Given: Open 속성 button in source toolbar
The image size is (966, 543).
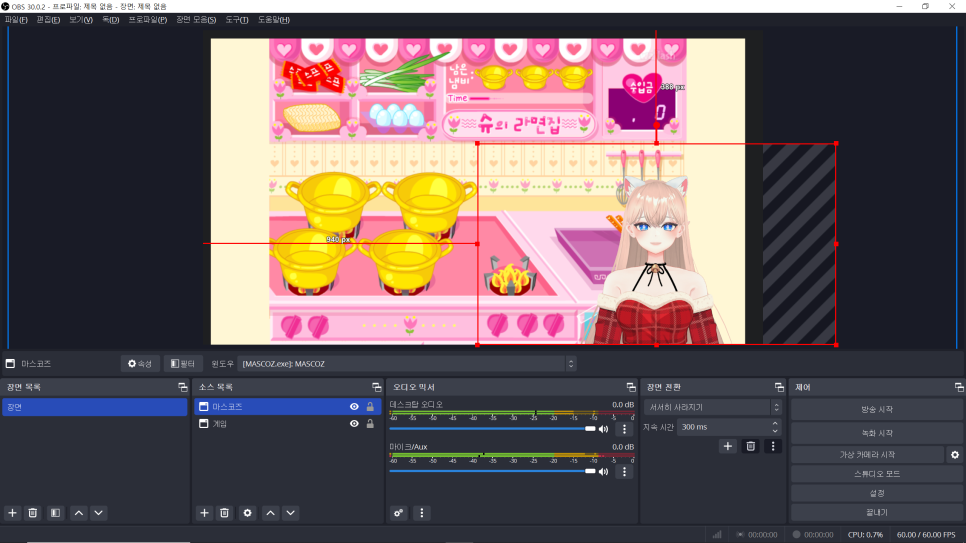Looking at the screenshot, I should [140, 364].
